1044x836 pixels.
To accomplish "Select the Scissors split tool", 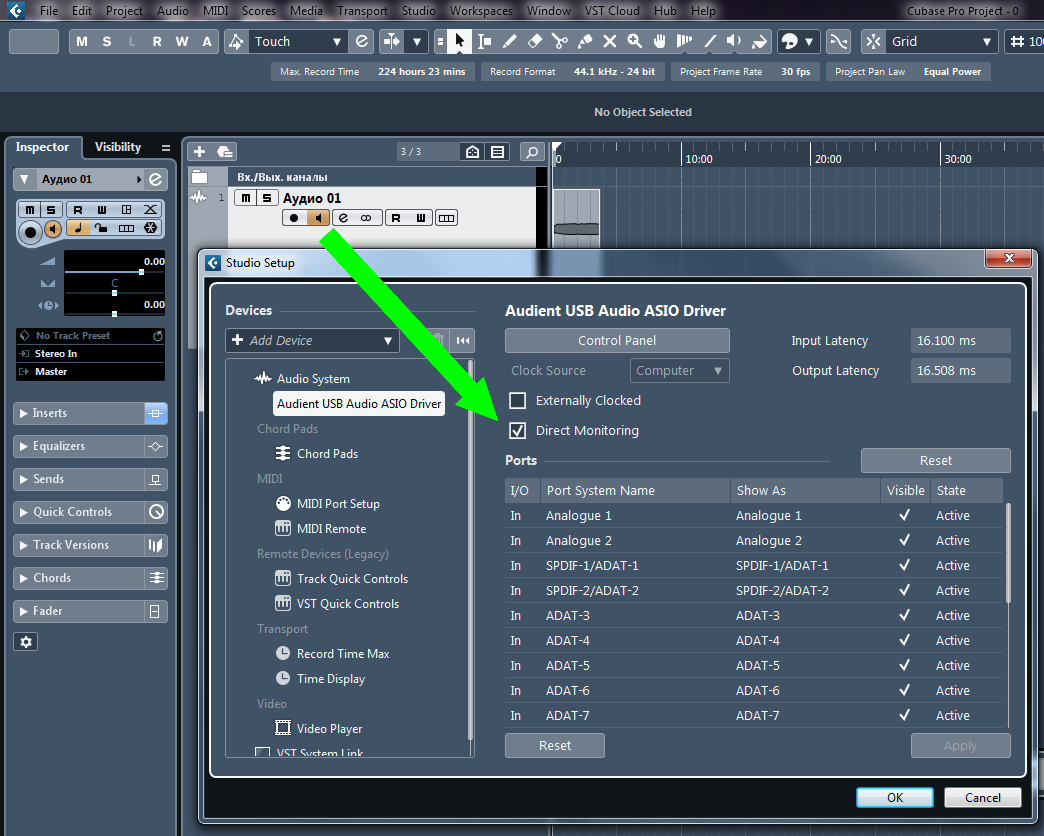I will (x=559, y=42).
